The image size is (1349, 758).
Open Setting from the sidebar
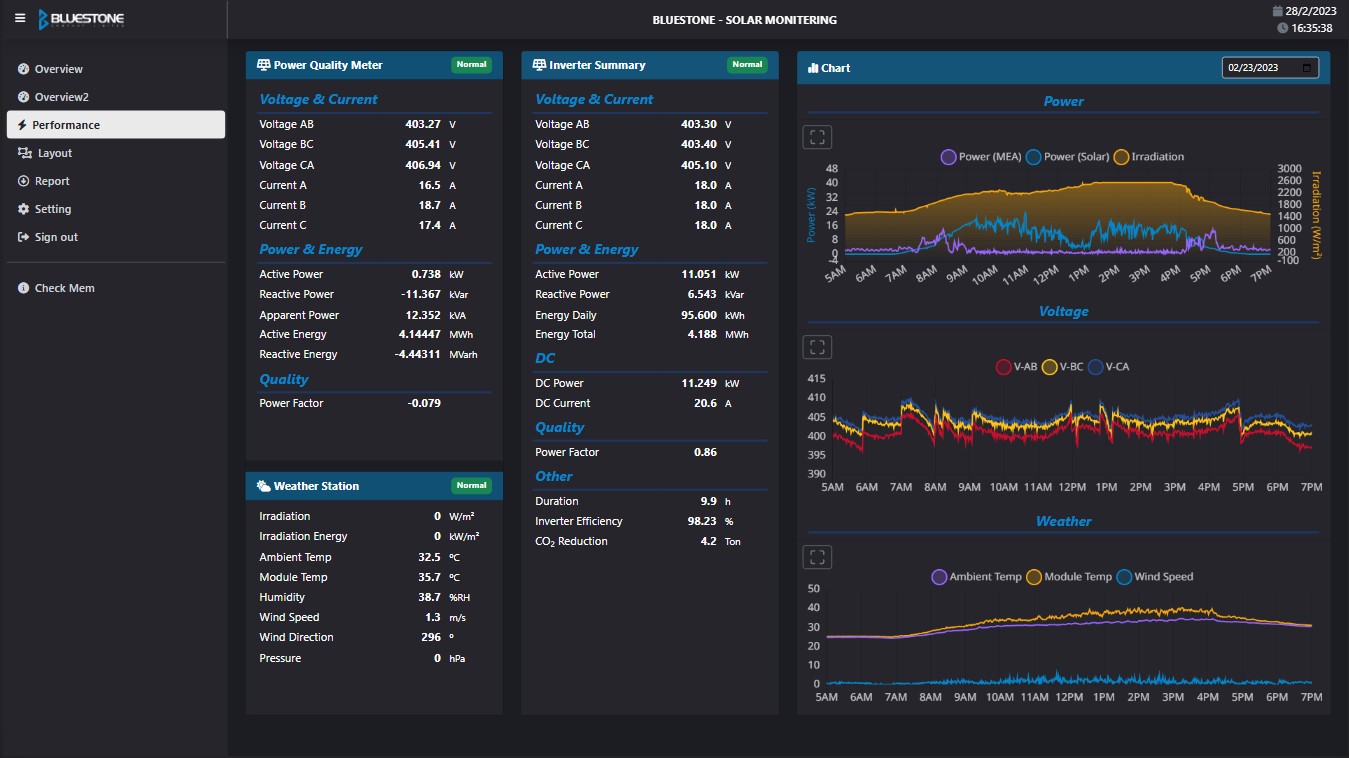53,209
